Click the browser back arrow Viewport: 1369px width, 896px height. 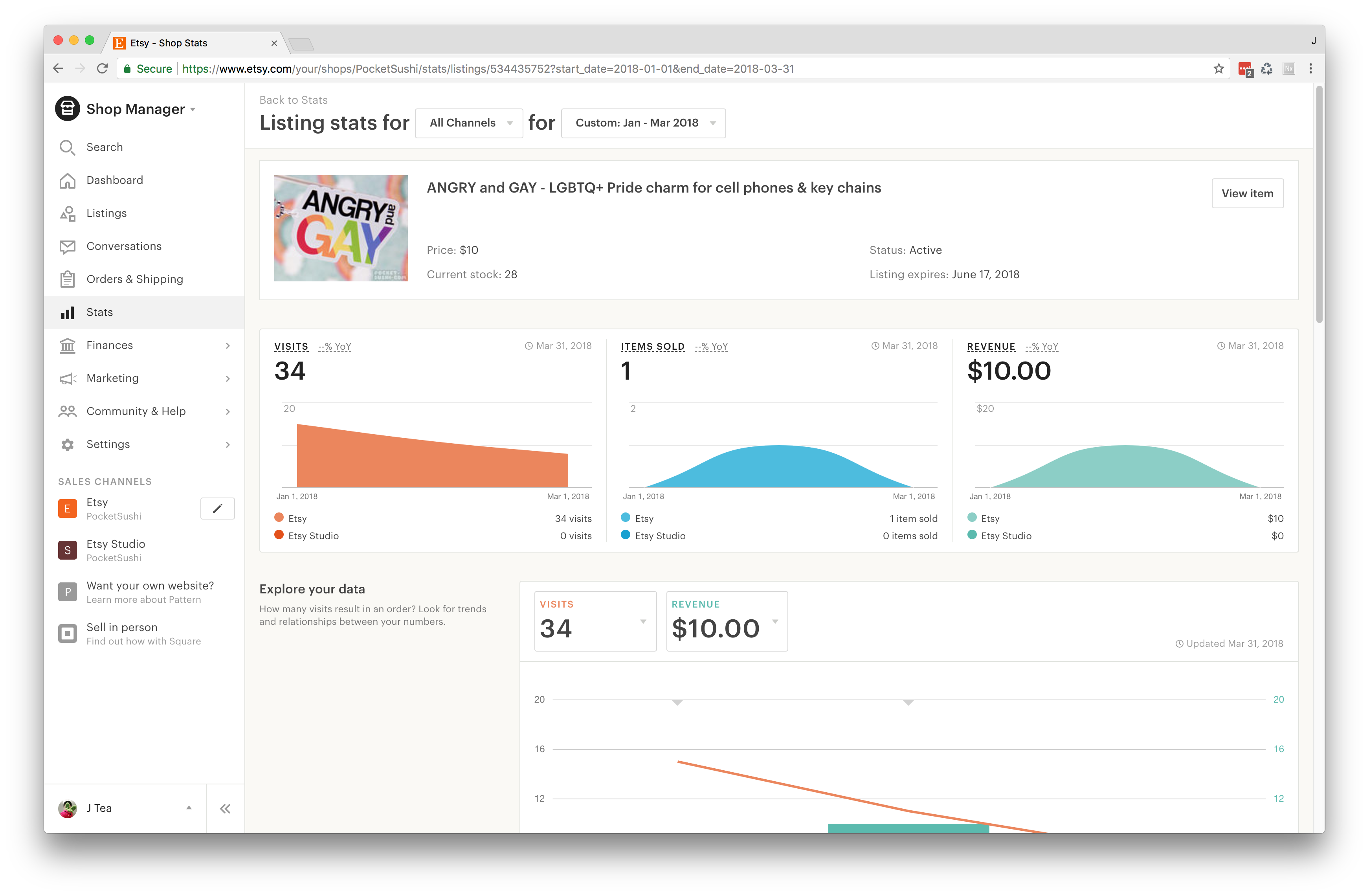click(58, 69)
